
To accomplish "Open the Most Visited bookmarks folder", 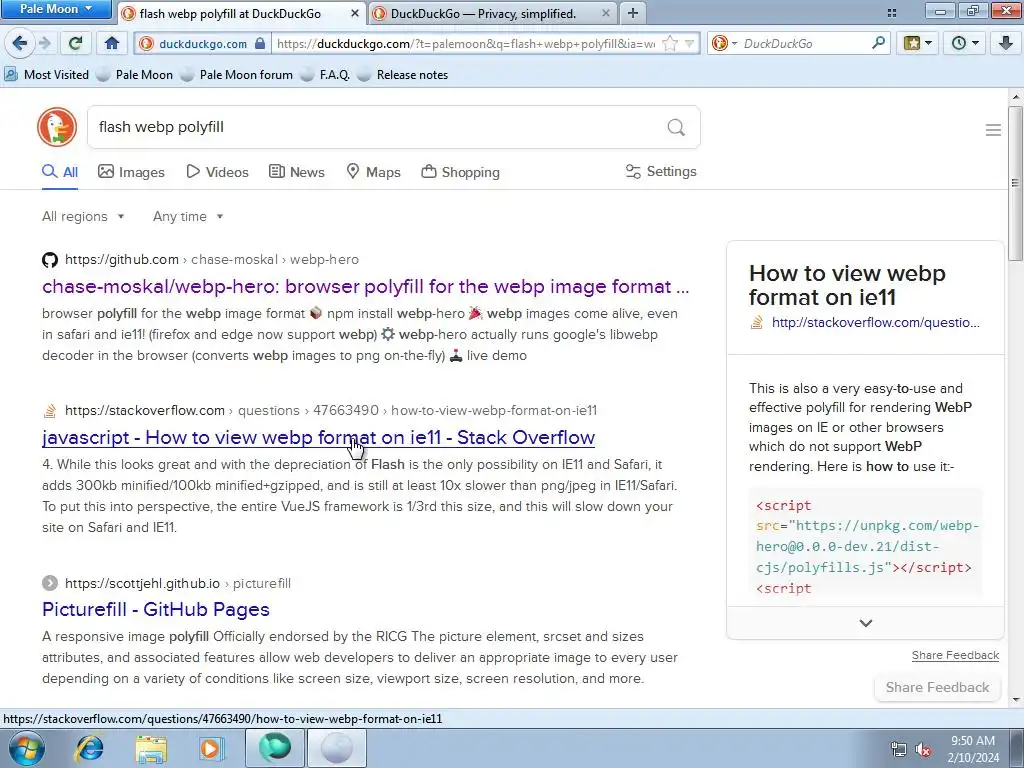I will pos(46,74).
